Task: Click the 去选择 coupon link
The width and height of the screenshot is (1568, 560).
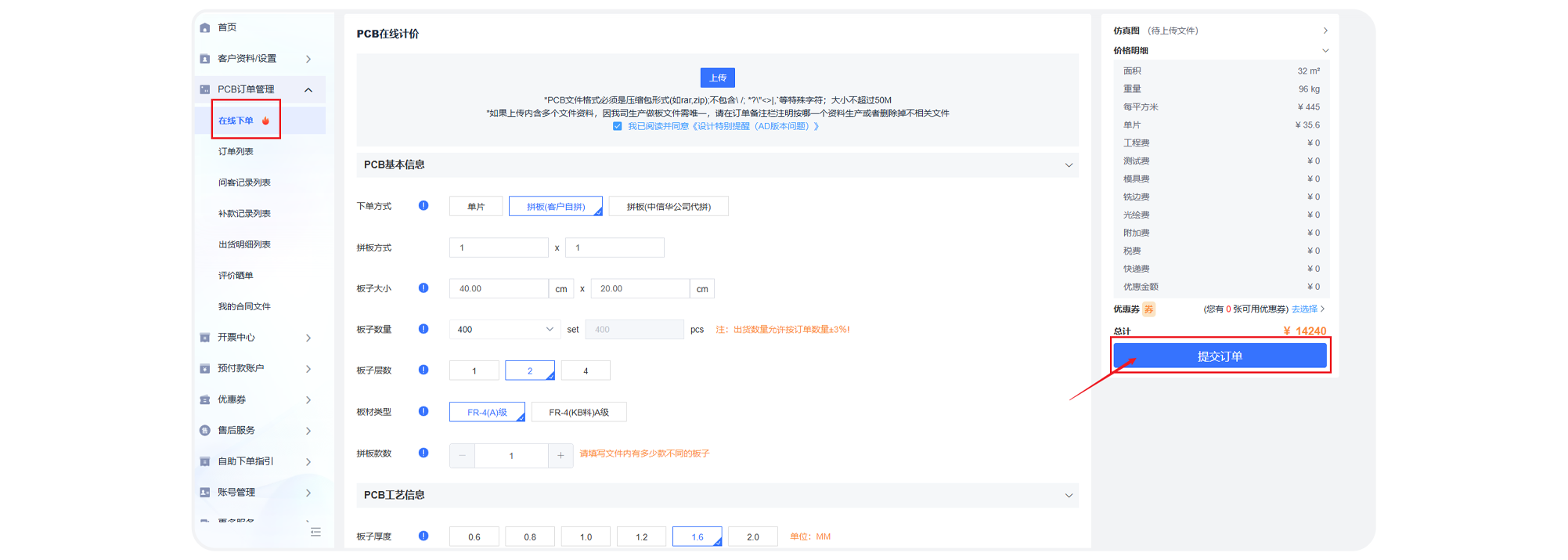Action: click(1304, 309)
